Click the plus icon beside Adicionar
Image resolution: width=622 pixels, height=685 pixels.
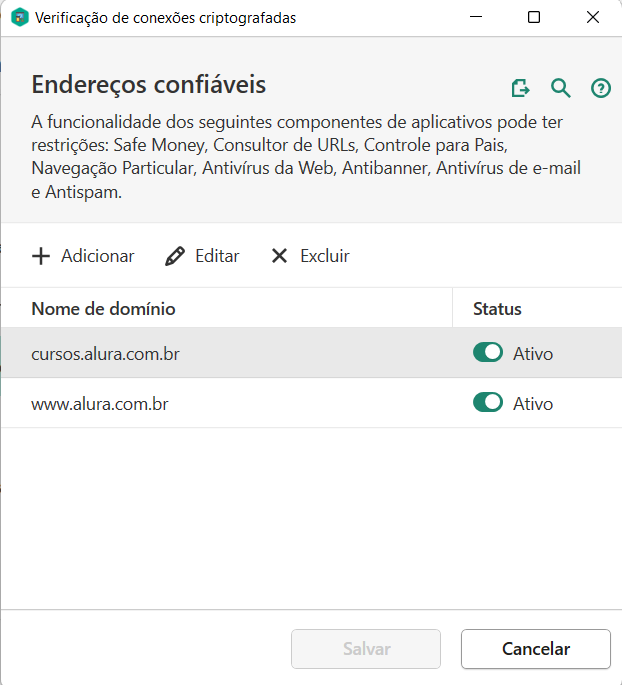coord(41,256)
